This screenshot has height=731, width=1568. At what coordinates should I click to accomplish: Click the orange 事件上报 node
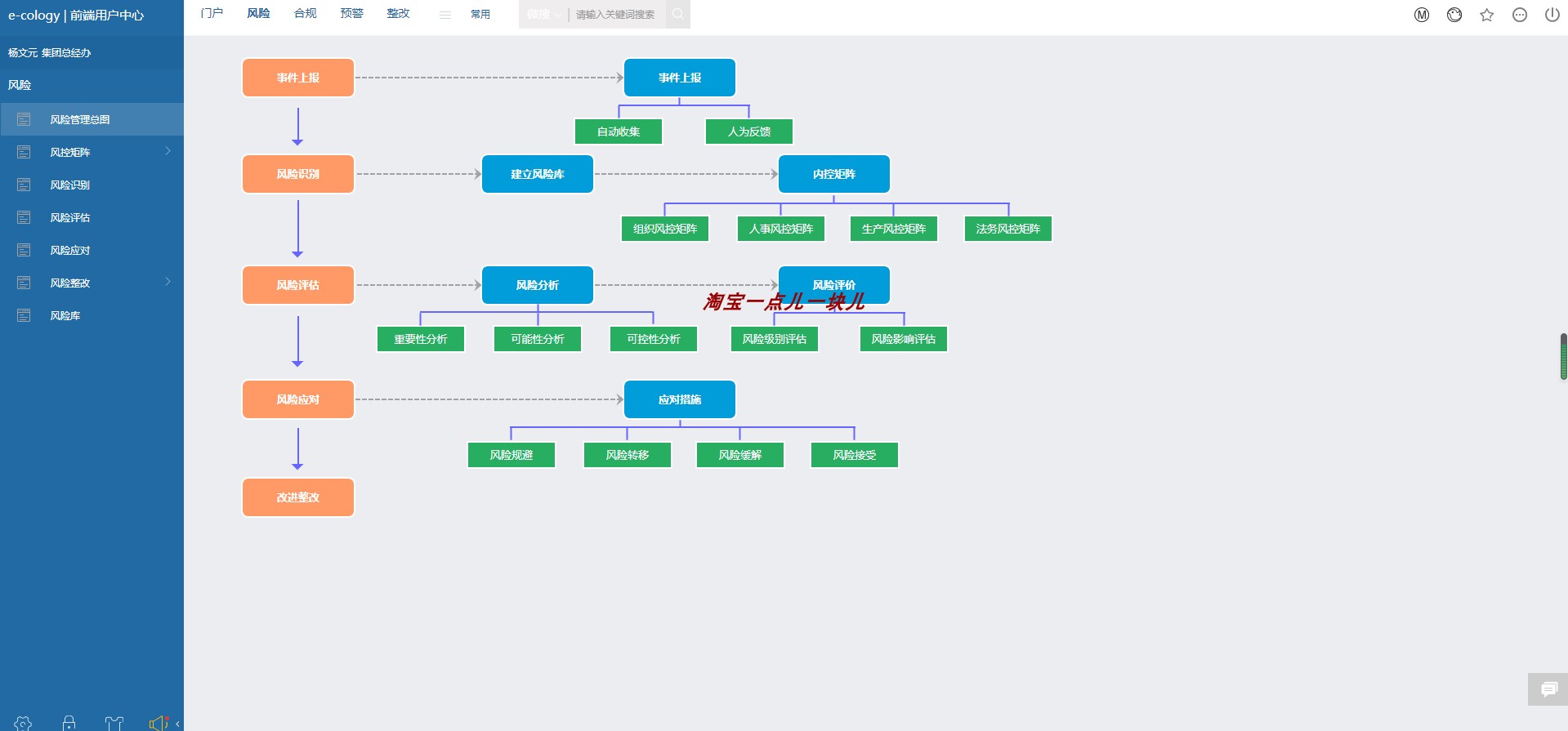pos(298,78)
